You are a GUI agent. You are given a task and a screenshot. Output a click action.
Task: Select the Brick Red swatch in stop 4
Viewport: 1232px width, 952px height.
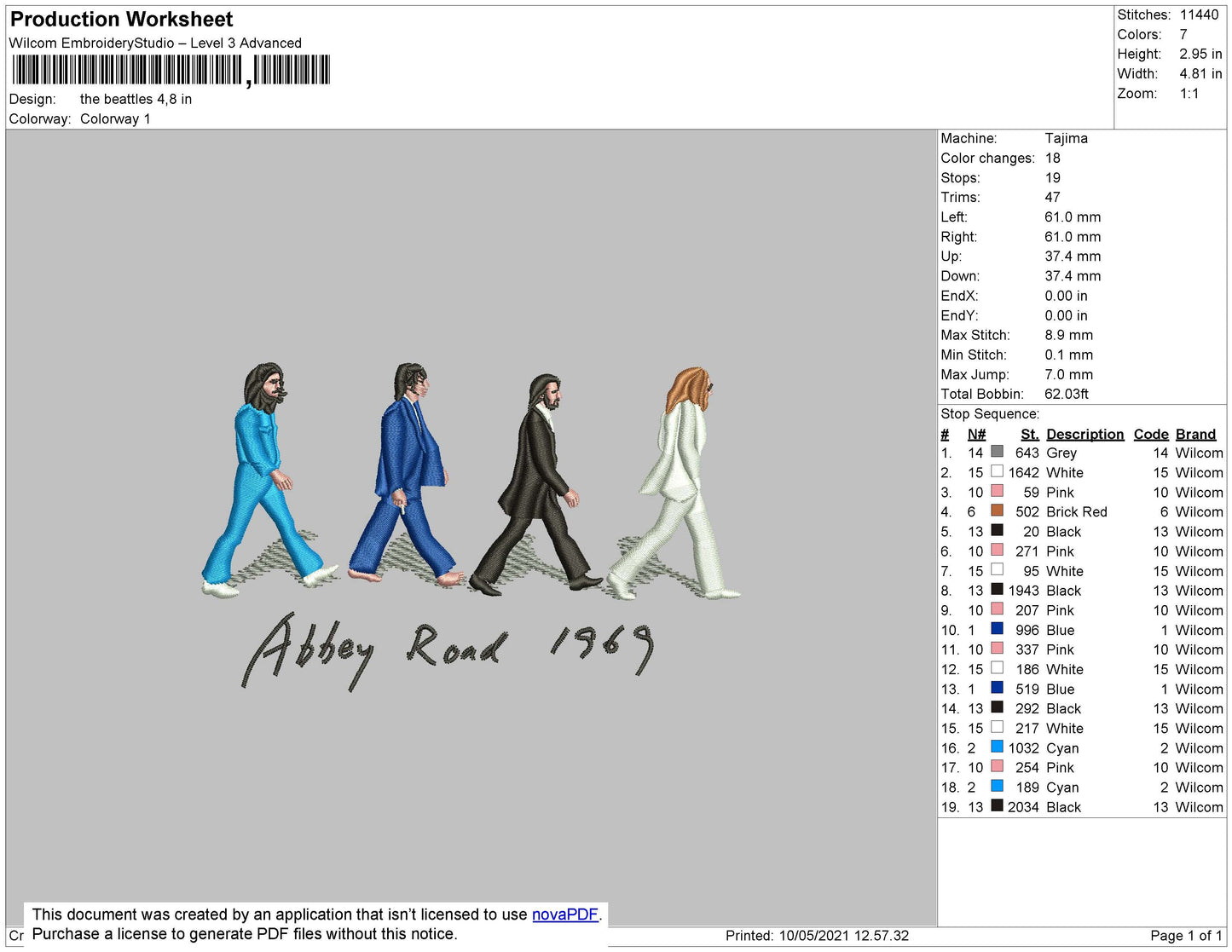997,511
